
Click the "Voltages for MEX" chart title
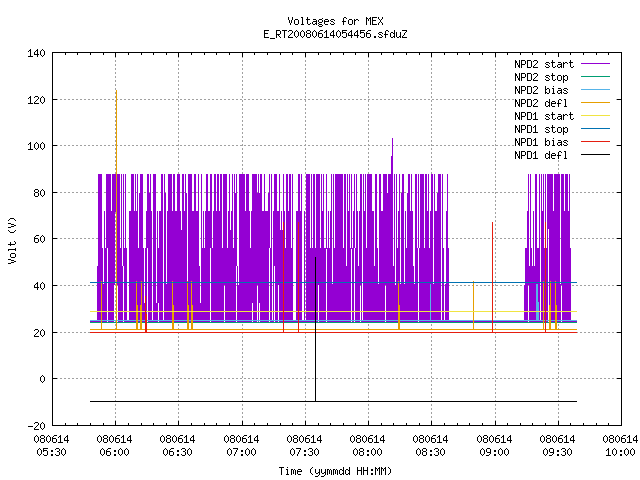click(x=335, y=21)
